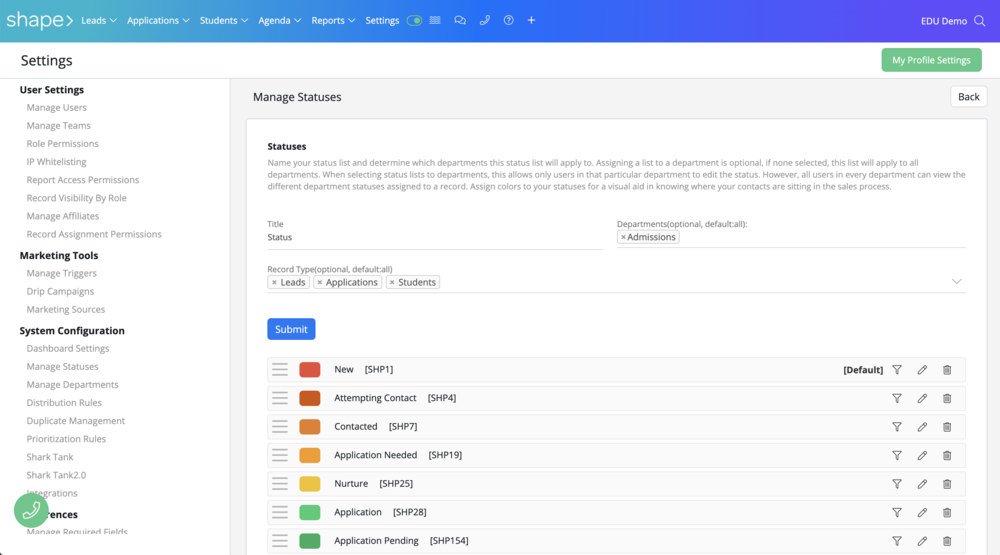
Task: Toggle the green switch beside Settings
Action: (x=414, y=20)
